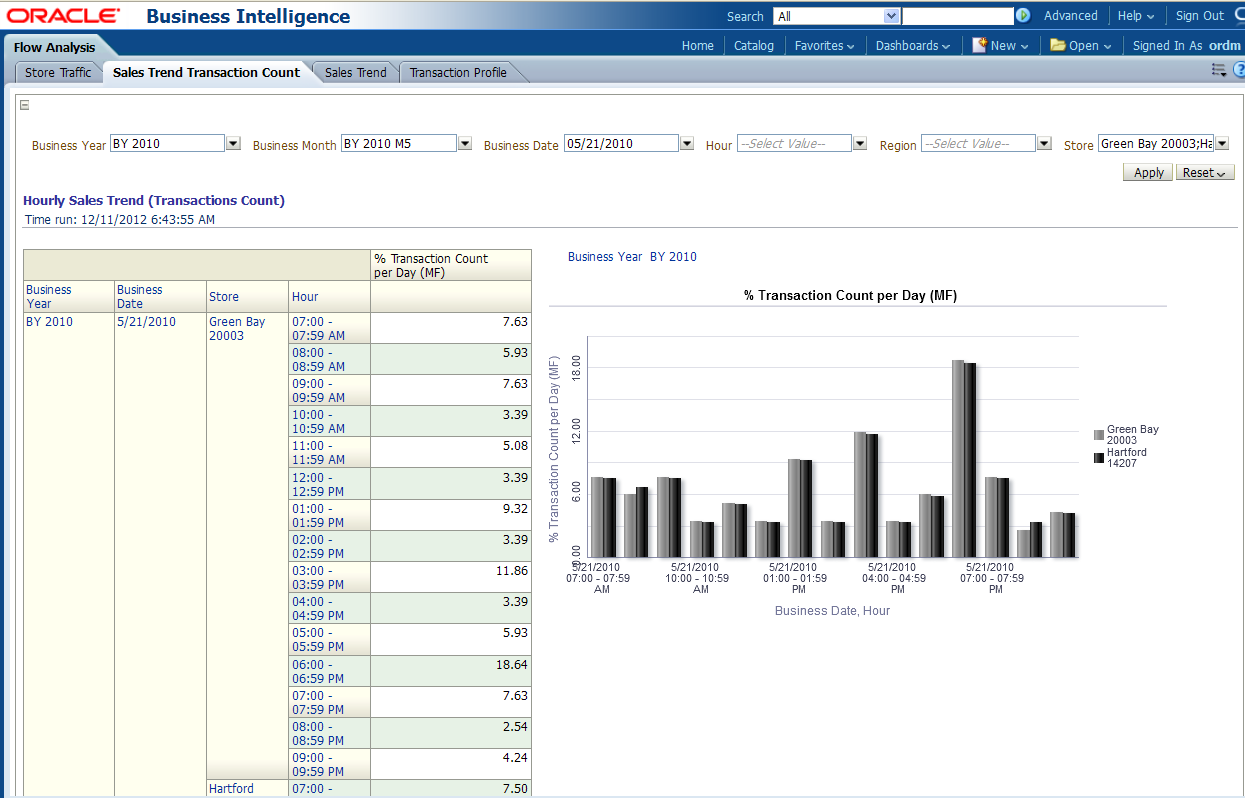Screen dimensions: 1245x798
Task: Click the Apply button
Action: (1148, 172)
